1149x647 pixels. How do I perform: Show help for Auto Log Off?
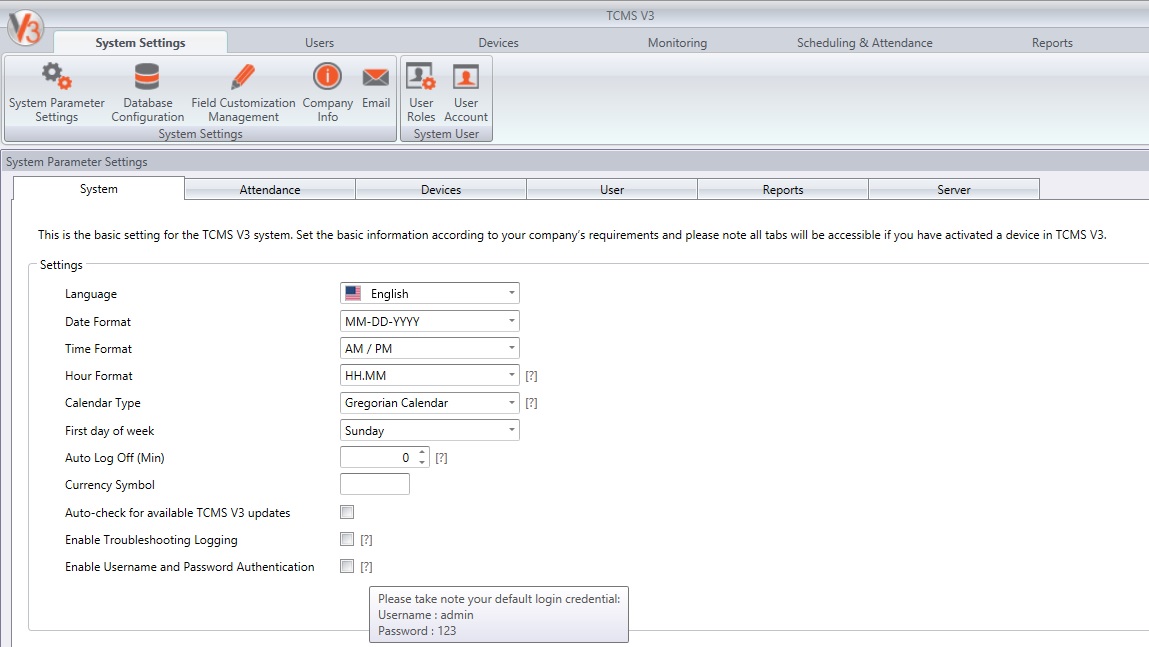tap(441, 458)
